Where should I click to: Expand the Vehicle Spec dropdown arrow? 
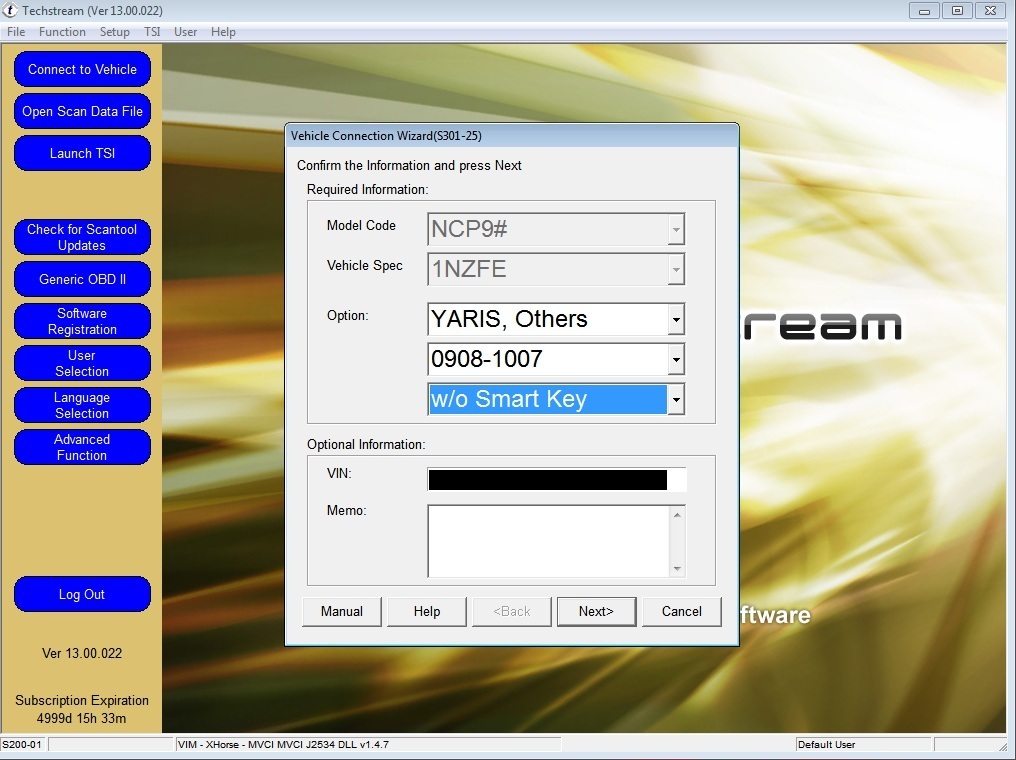tap(676, 270)
